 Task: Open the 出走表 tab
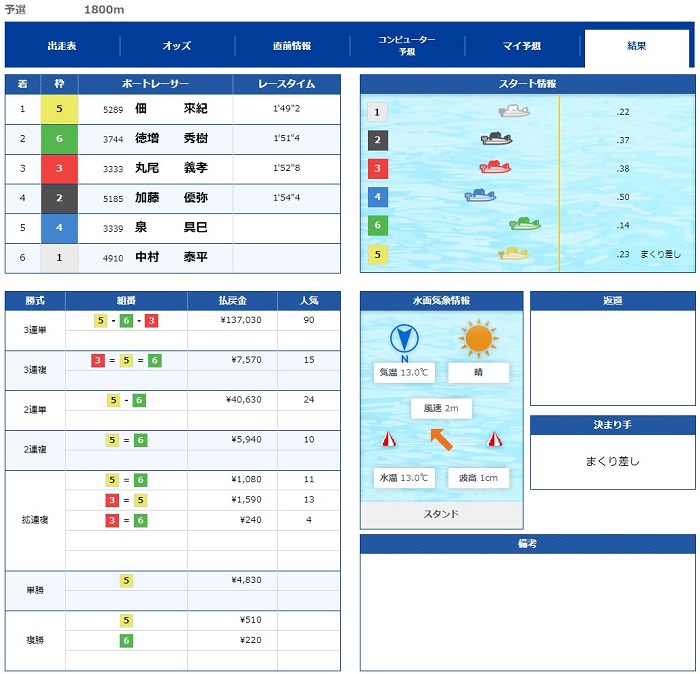(62, 46)
